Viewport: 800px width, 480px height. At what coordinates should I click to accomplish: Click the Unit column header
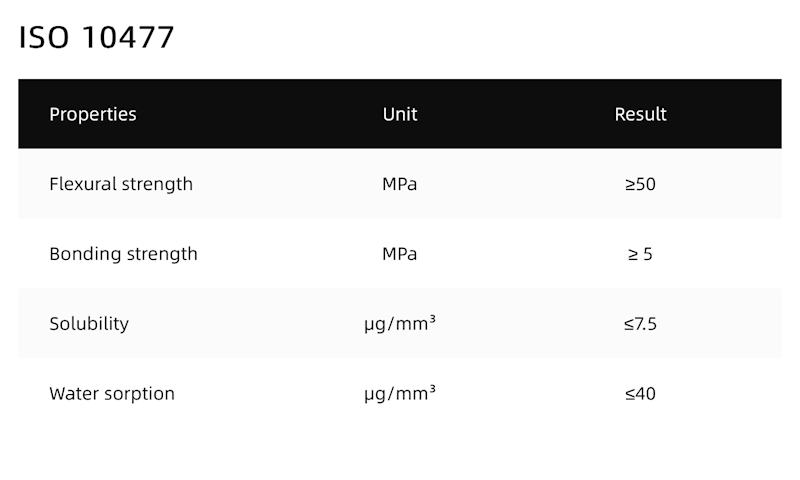(400, 114)
